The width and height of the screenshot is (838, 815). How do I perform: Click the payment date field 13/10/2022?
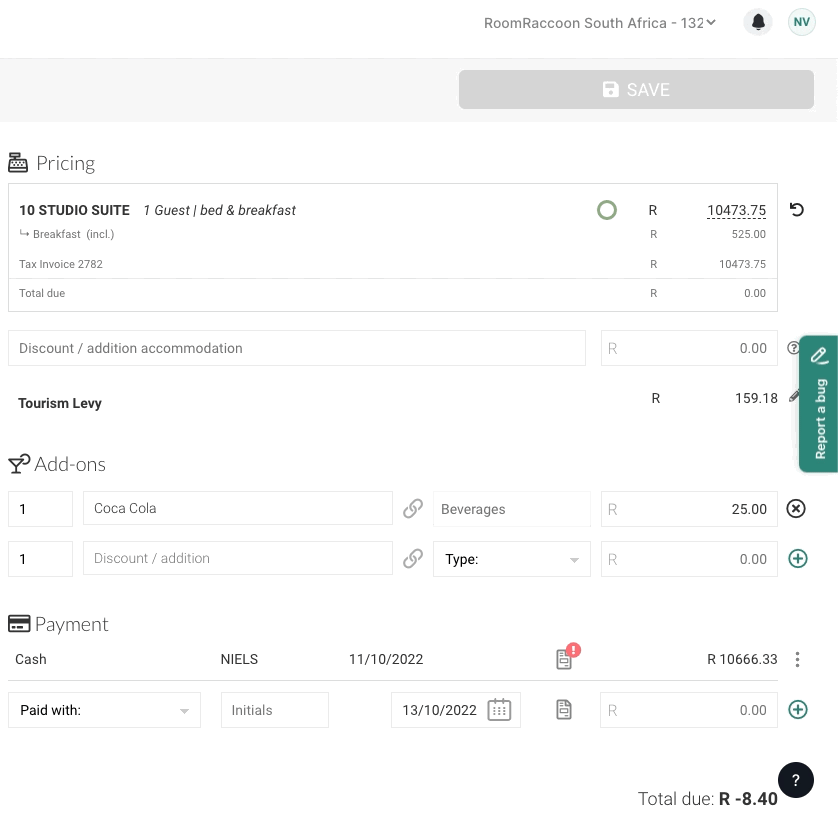tap(456, 710)
